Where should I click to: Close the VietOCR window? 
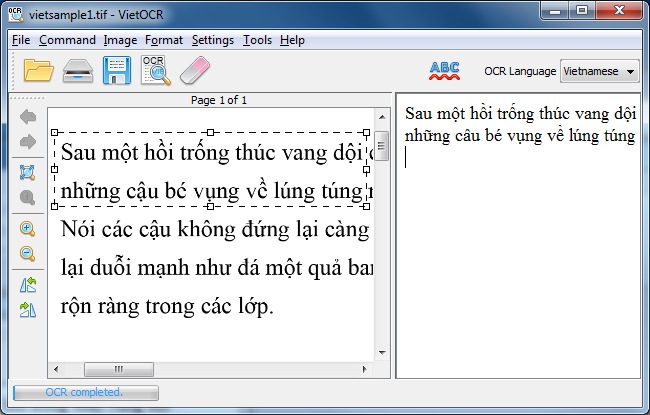pyautogui.click(x=619, y=11)
